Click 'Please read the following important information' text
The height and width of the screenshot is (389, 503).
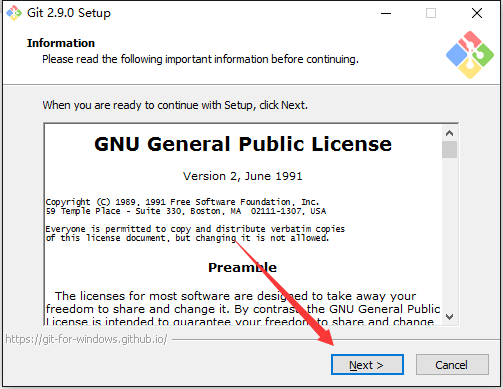click(x=200, y=59)
